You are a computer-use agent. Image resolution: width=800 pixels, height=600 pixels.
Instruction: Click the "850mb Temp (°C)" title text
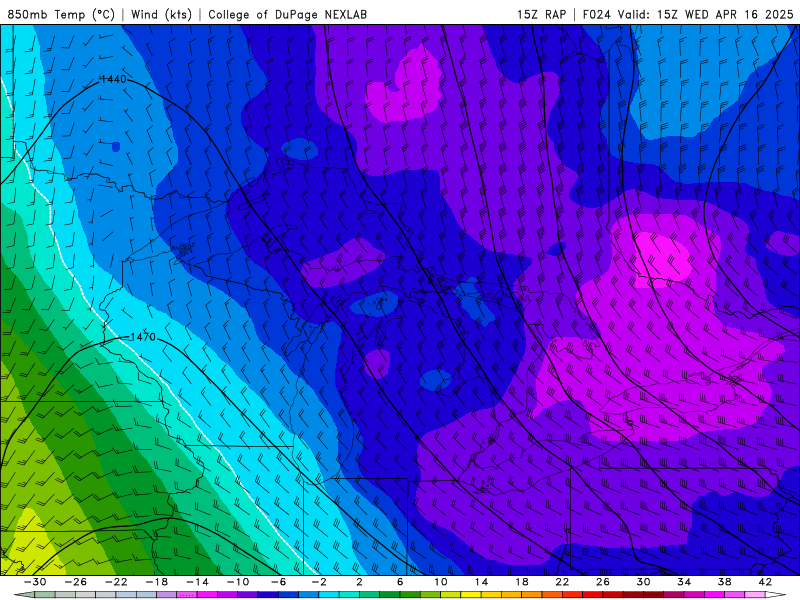tap(61, 14)
